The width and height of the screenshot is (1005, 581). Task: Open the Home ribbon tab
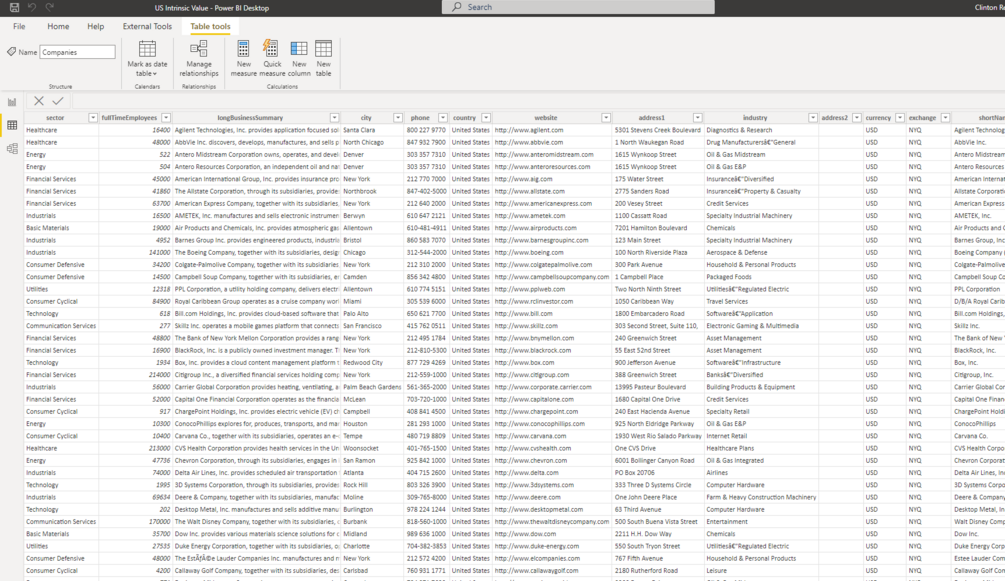[58, 26]
